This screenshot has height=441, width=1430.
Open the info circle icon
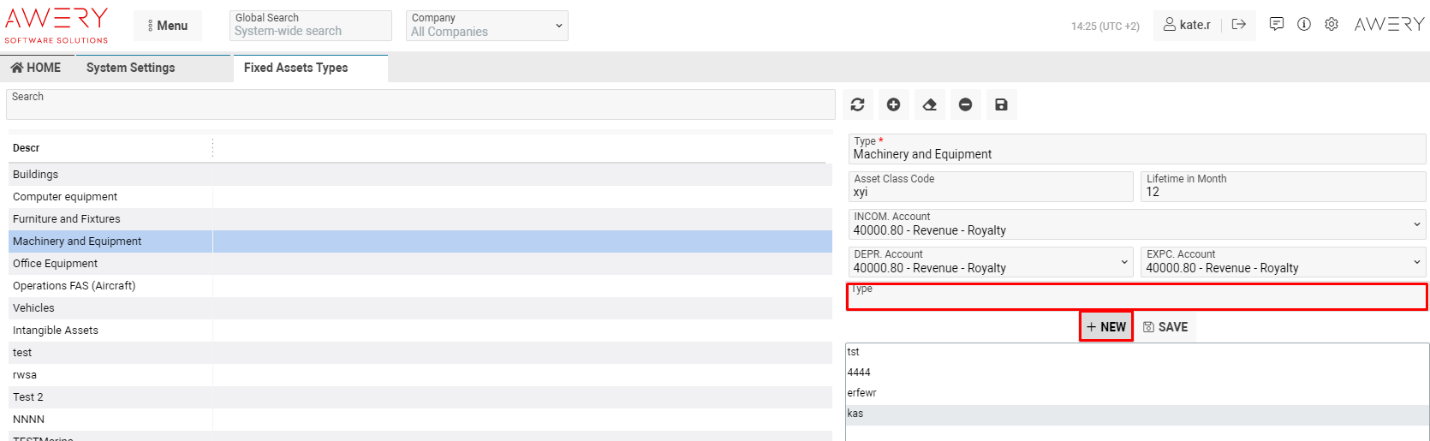click(x=1304, y=25)
